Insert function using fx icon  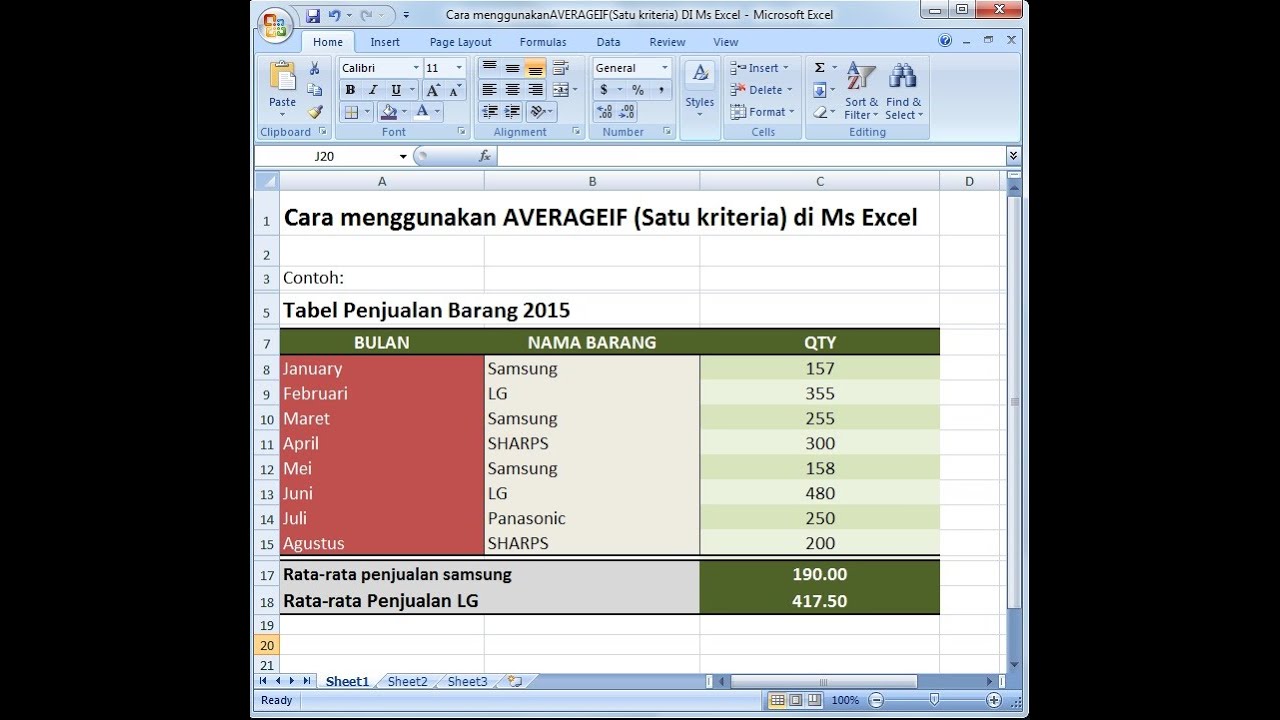point(485,156)
